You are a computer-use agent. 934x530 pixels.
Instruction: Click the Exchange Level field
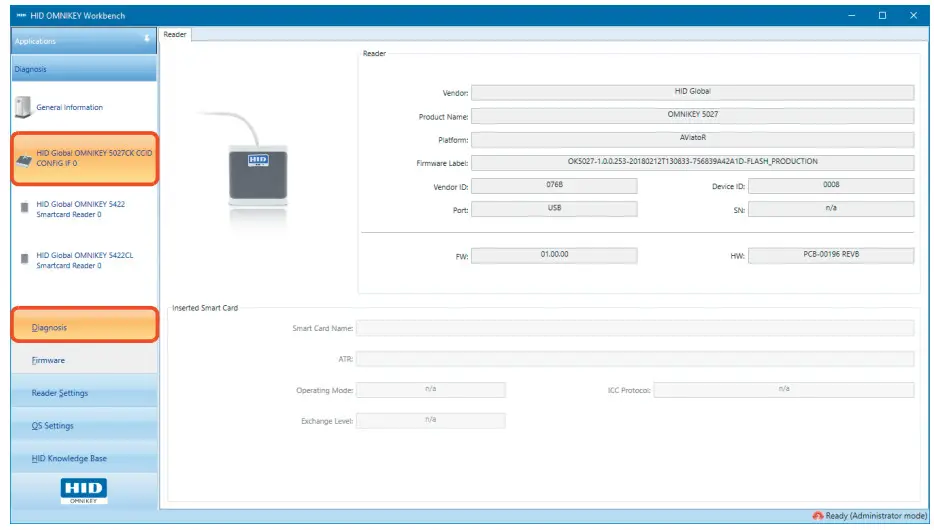click(x=431, y=420)
